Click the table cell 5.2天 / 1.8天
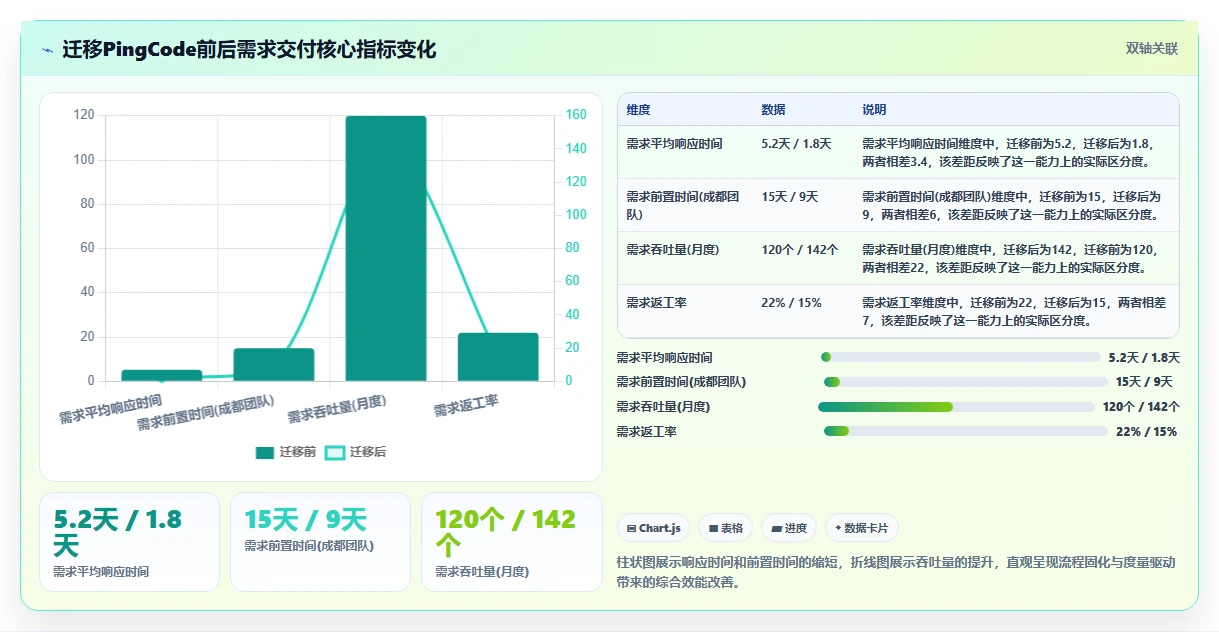This screenshot has width=1219, height=632. (x=796, y=144)
